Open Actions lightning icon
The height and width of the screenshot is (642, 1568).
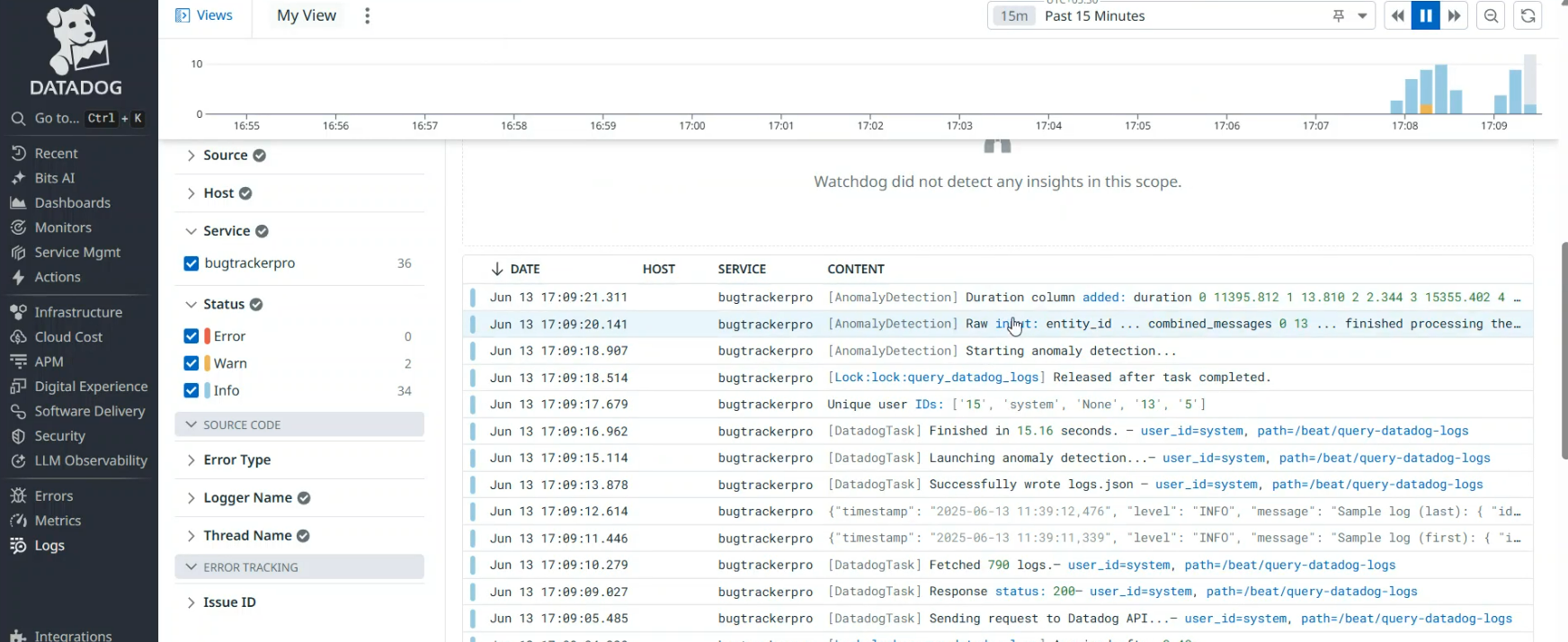pos(18,278)
